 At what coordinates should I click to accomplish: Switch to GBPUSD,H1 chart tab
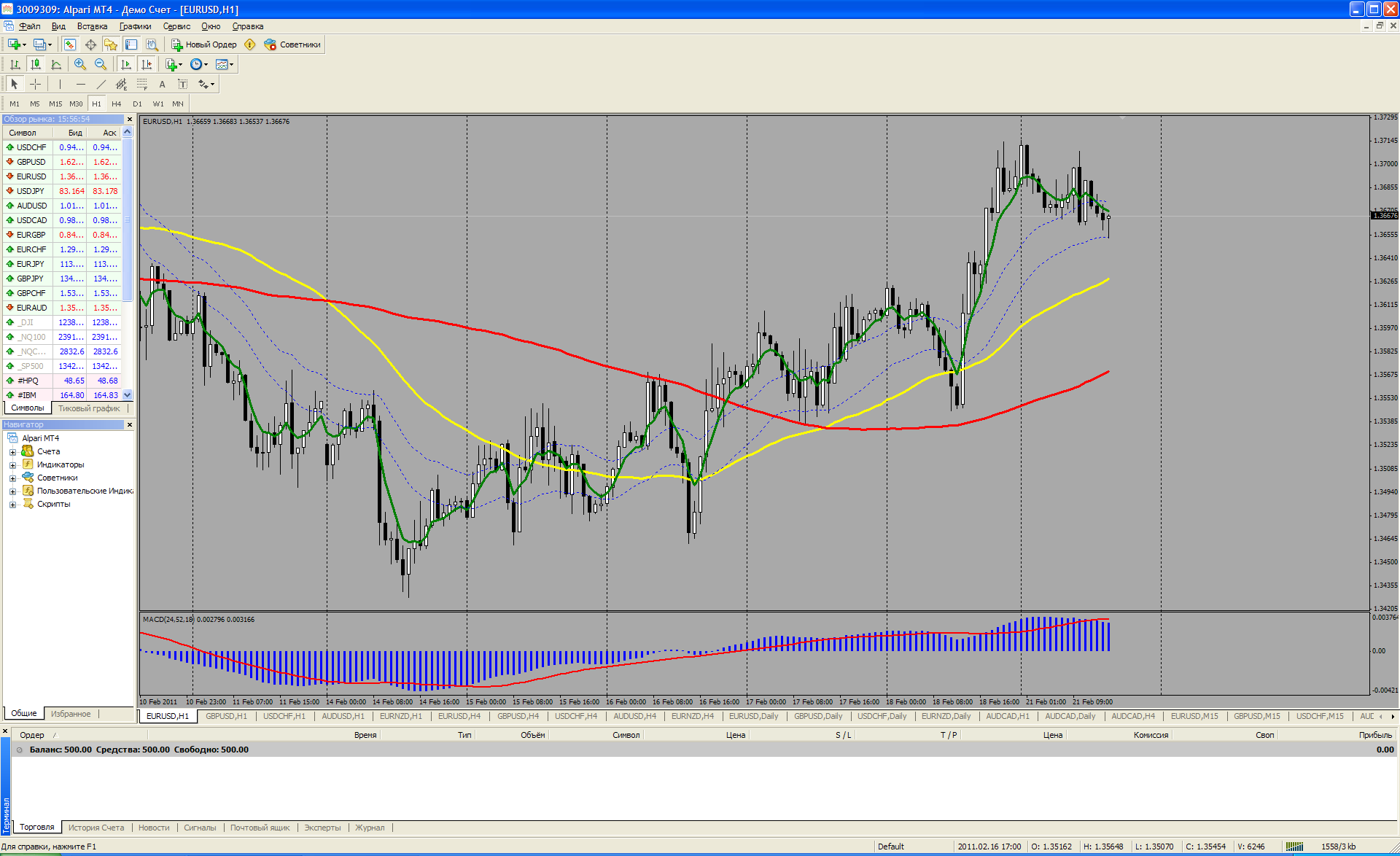pyautogui.click(x=226, y=716)
